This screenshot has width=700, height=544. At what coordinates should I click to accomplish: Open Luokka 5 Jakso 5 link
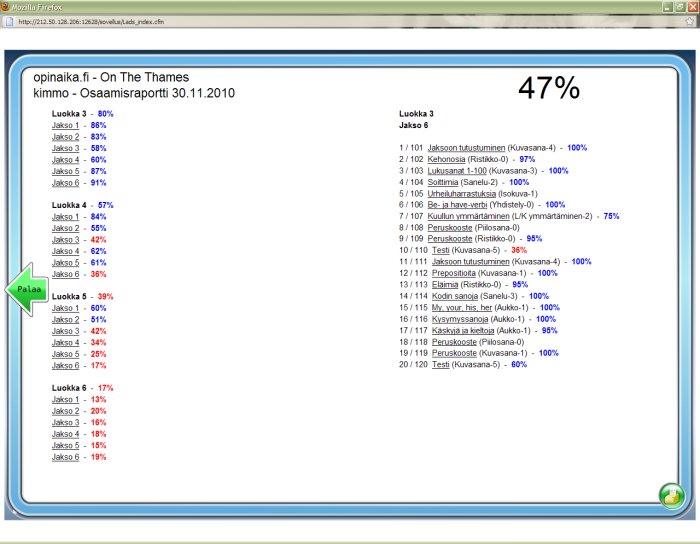click(x=65, y=354)
